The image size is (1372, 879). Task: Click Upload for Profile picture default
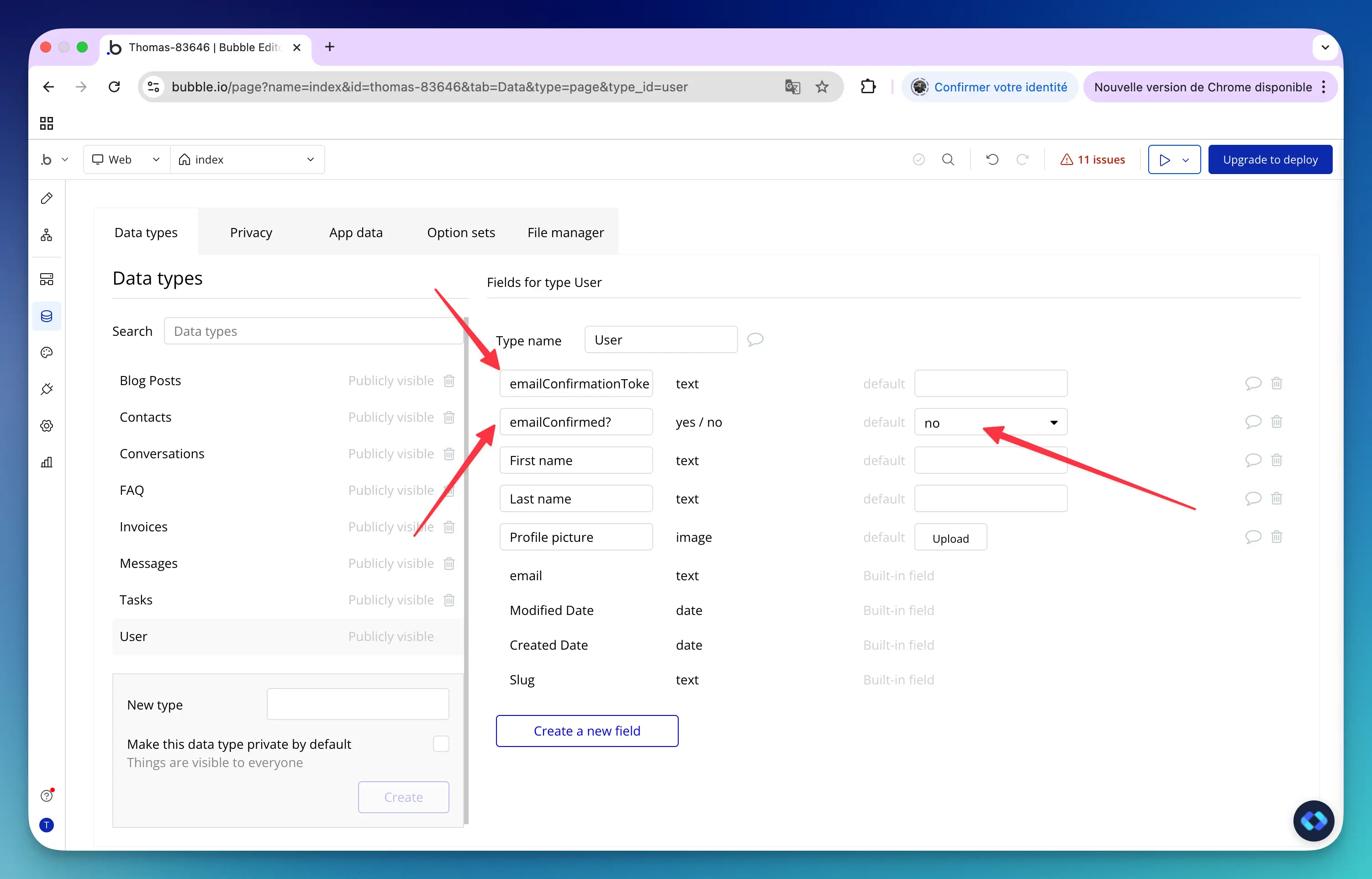point(950,538)
